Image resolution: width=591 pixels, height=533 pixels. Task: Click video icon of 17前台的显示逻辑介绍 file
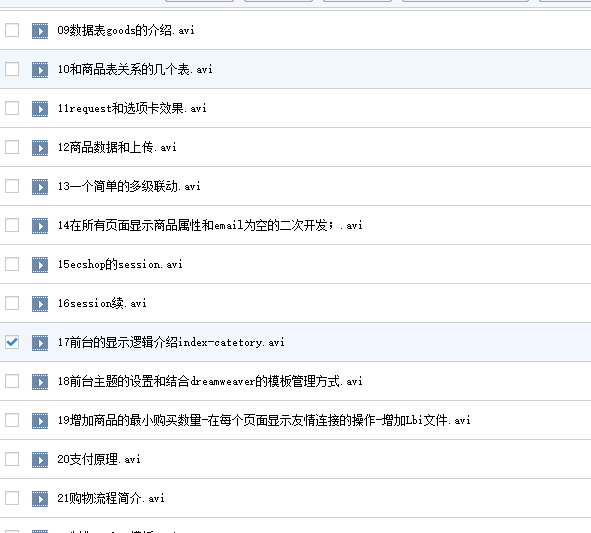point(40,343)
